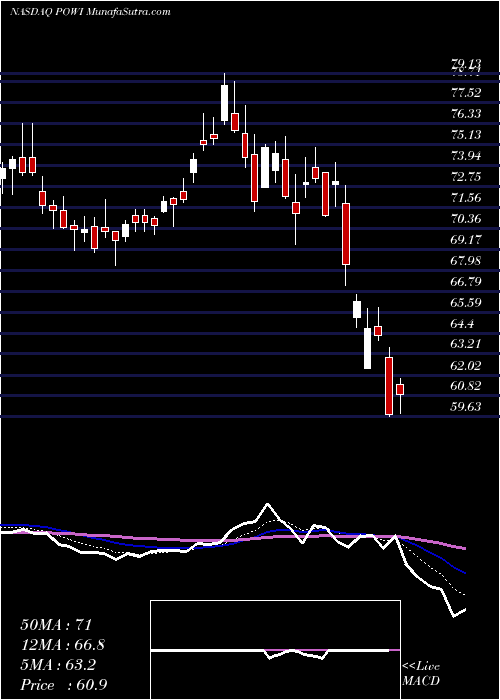Click the 63.21 price axis label
The image size is (500, 700).
click(x=466, y=344)
